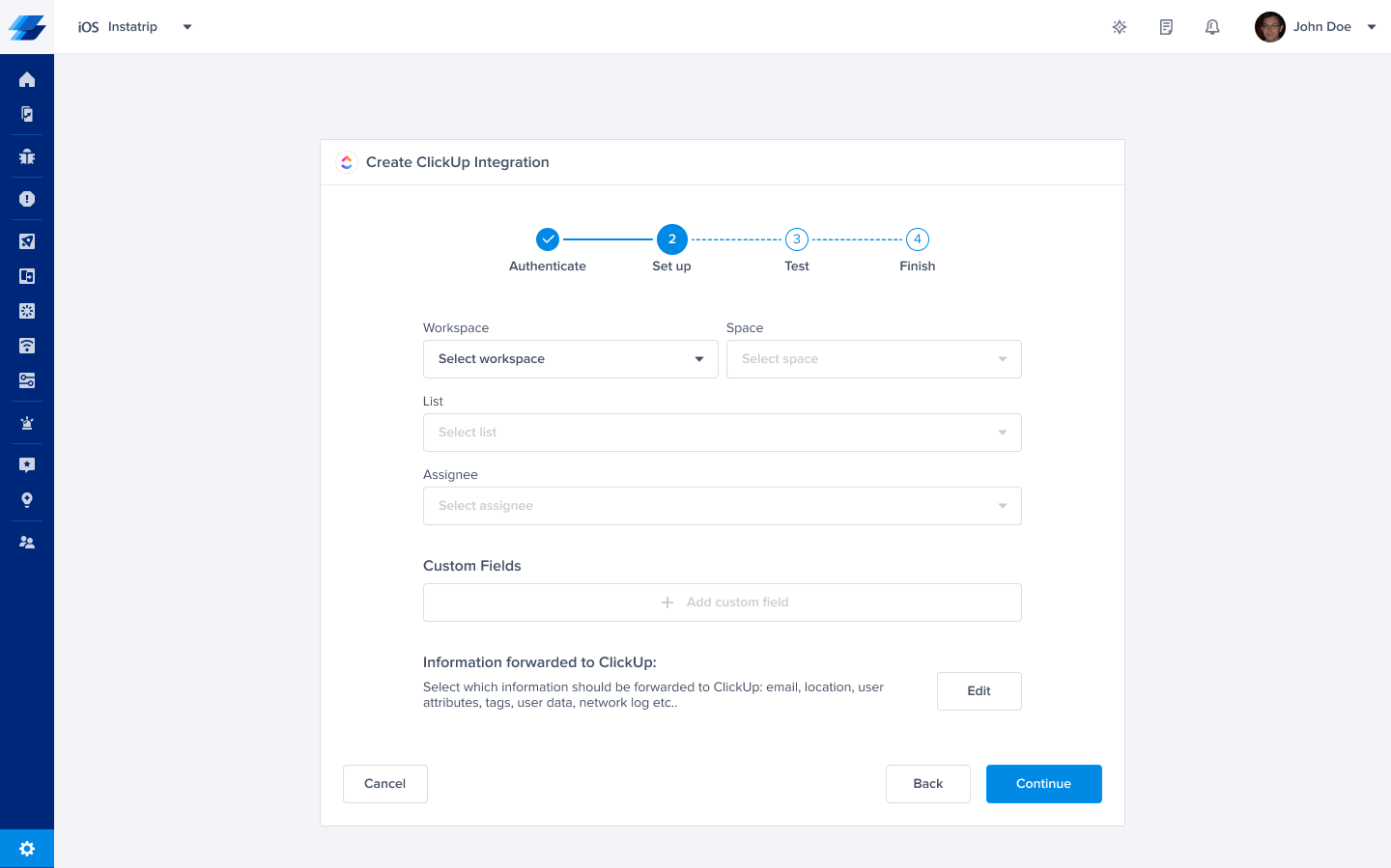Click the Create ClickUp Integration title

[458, 162]
